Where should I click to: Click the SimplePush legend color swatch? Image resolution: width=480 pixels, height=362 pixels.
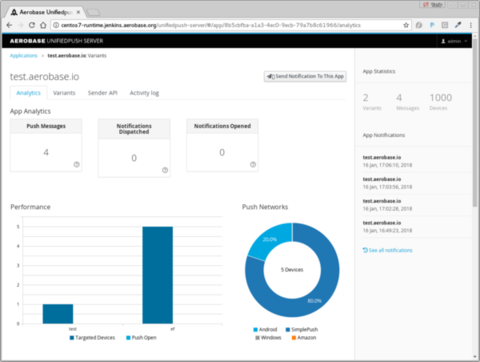coord(288,330)
